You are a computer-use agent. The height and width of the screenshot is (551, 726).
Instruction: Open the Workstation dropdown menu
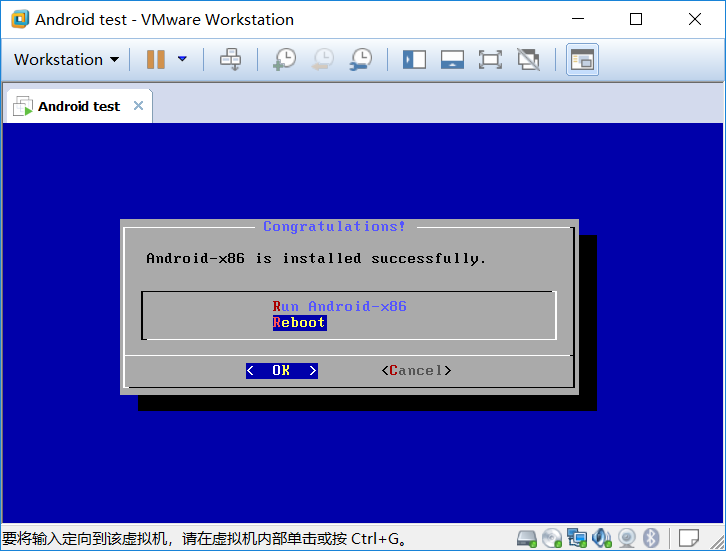66,60
